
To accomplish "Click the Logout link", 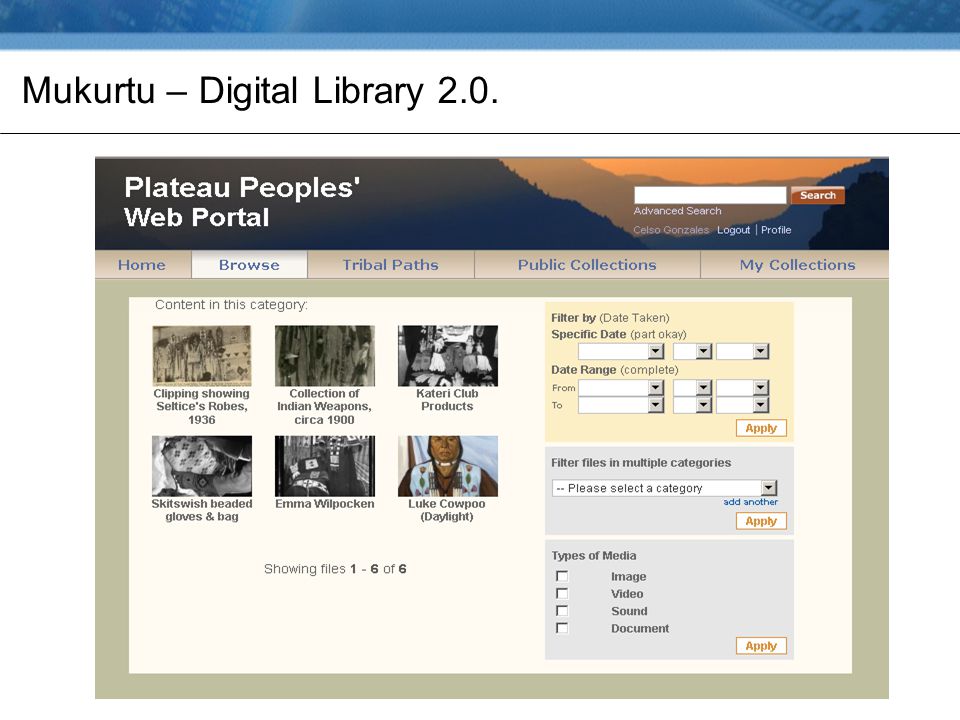I will click(733, 230).
